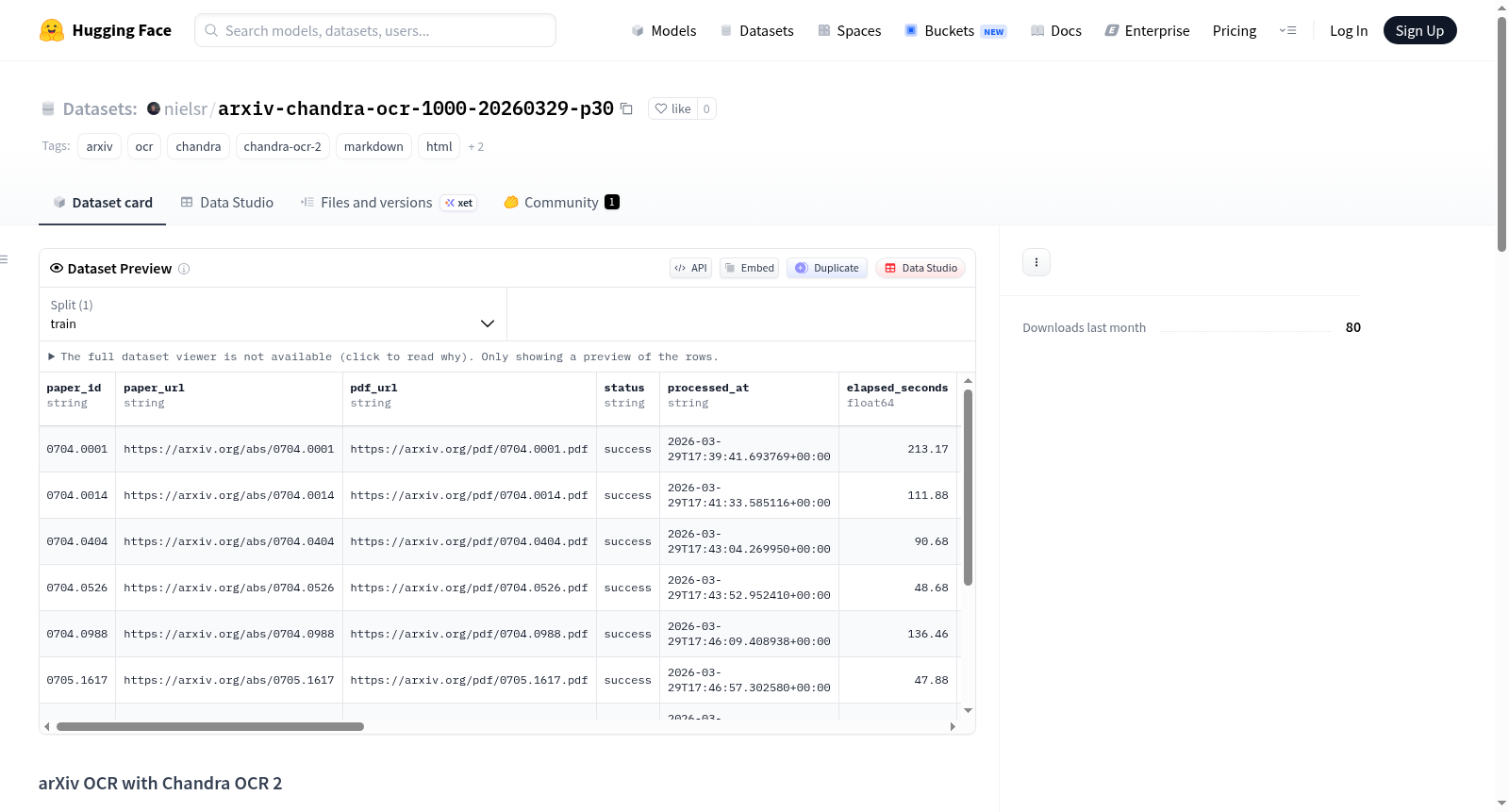Open the nielsr profile link

tap(186, 108)
